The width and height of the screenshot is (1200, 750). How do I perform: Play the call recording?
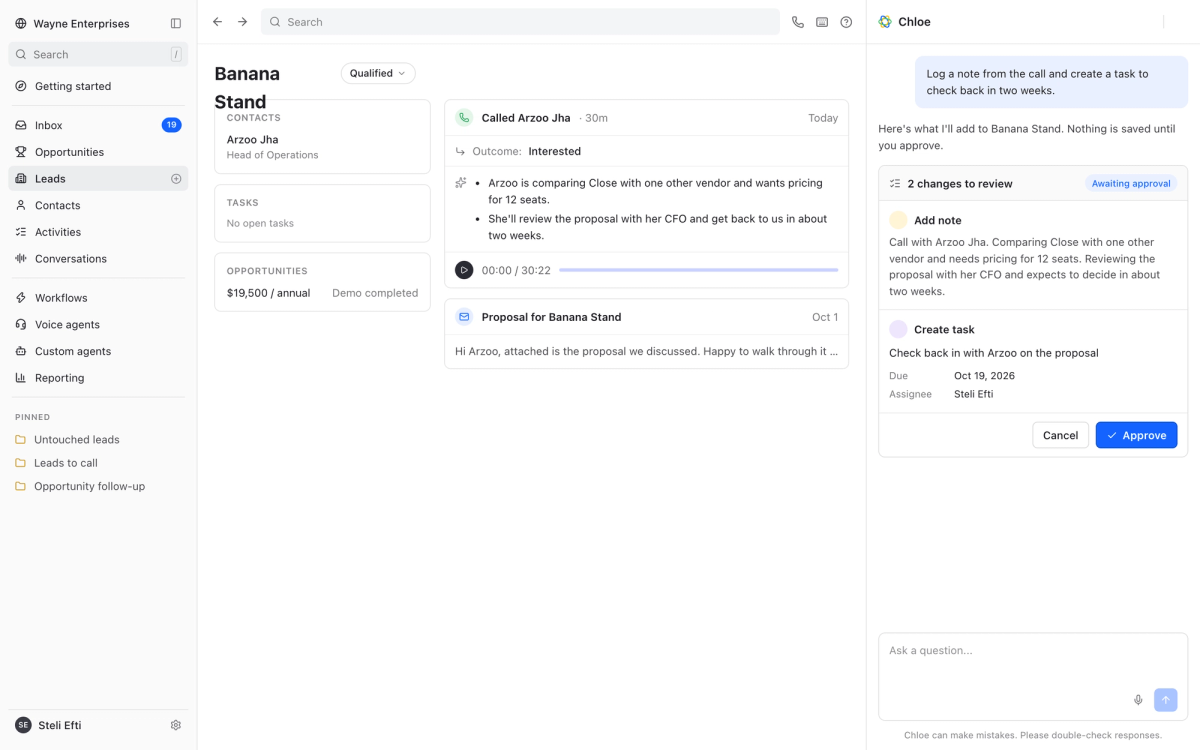(464, 270)
